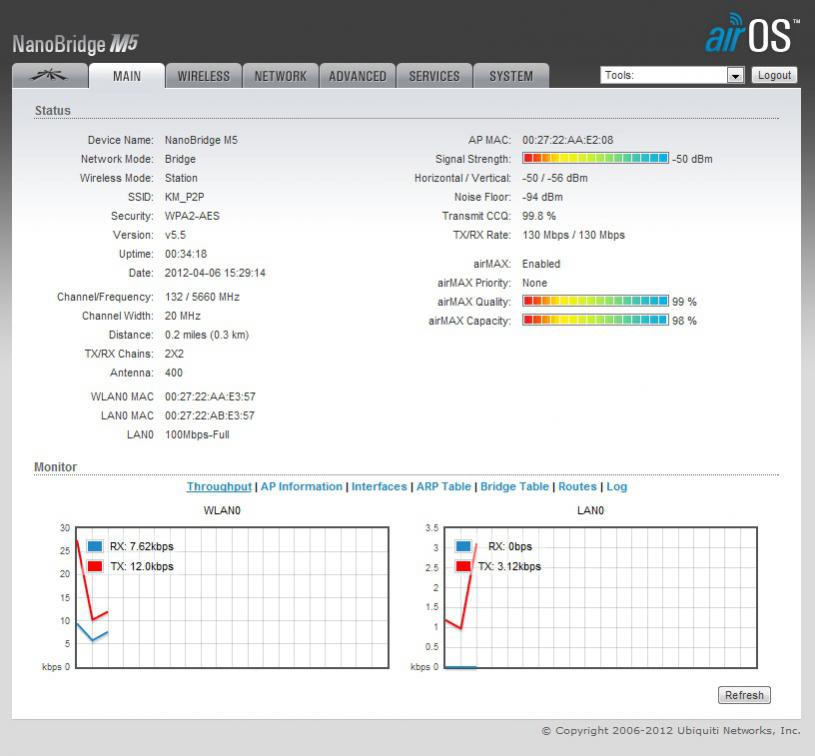Click the Refresh button
This screenshot has height=756, width=815.
(744, 695)
